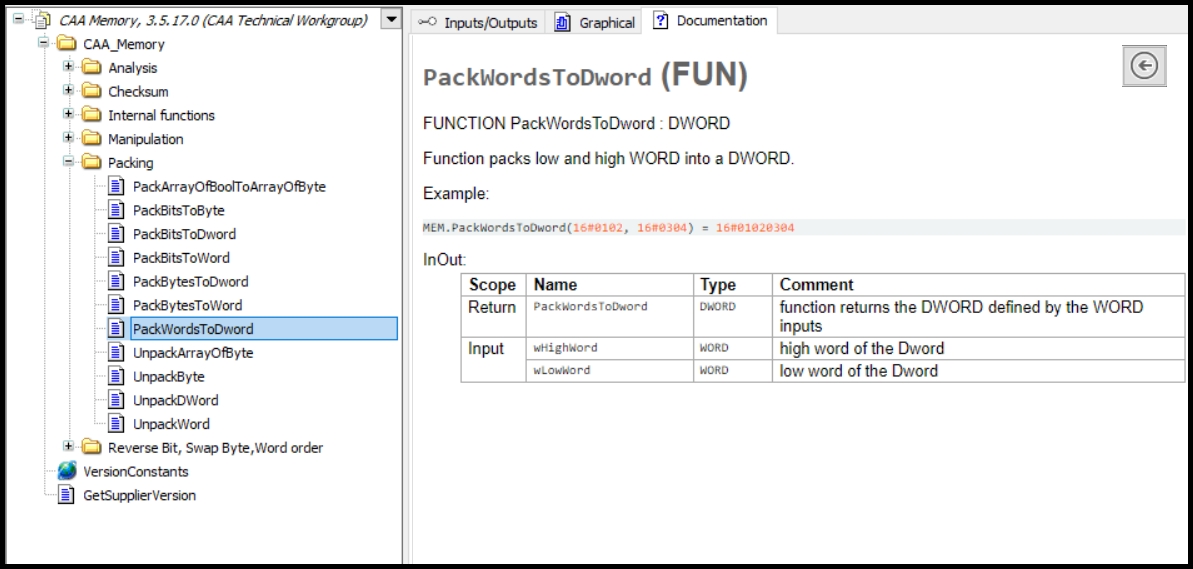Click the GetSupplierVersion document icon
1193x569 pixels.
pyautogui.click(x=66, y=494)
